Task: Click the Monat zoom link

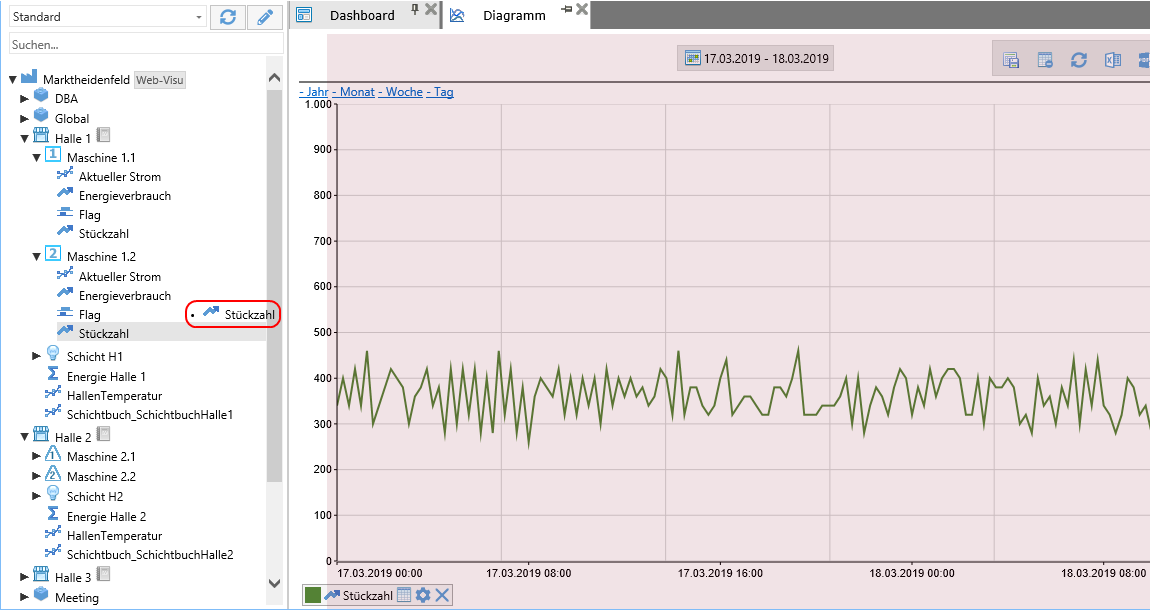Action: click(x=357, y=92)
